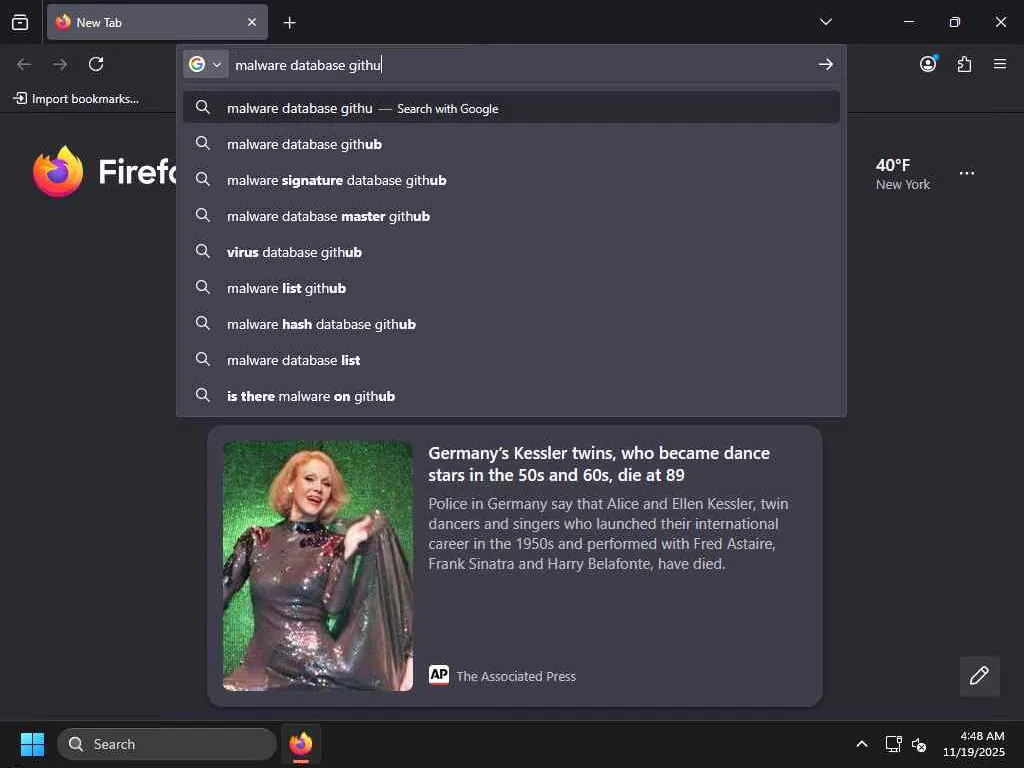The height and width of the screenshot is (768, 1024).
Task: Click the Firefox icon in the taskbar
Action: [x=300, y=744]
